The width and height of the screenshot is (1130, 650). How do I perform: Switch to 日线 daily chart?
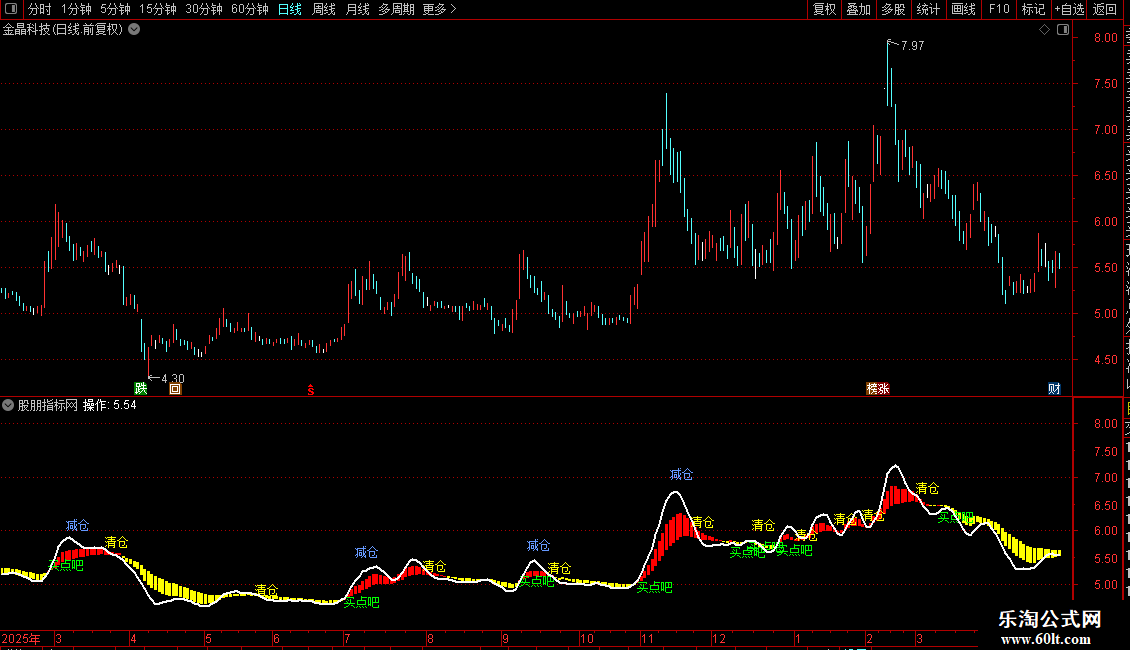(290, 9)
